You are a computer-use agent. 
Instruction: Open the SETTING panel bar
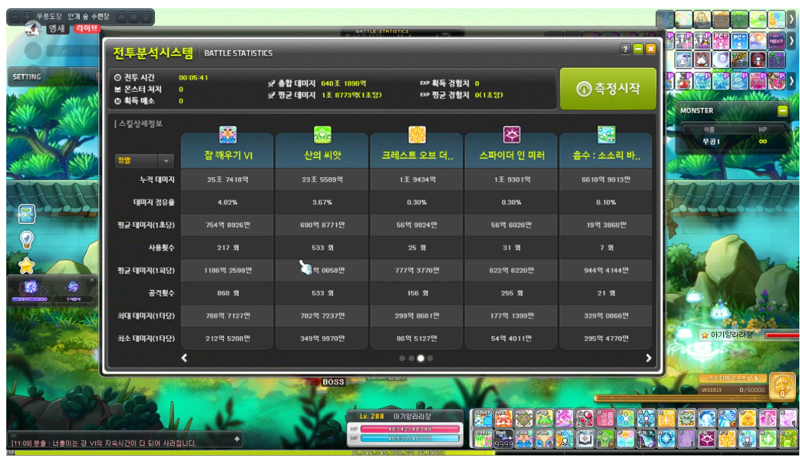point(54,77)
